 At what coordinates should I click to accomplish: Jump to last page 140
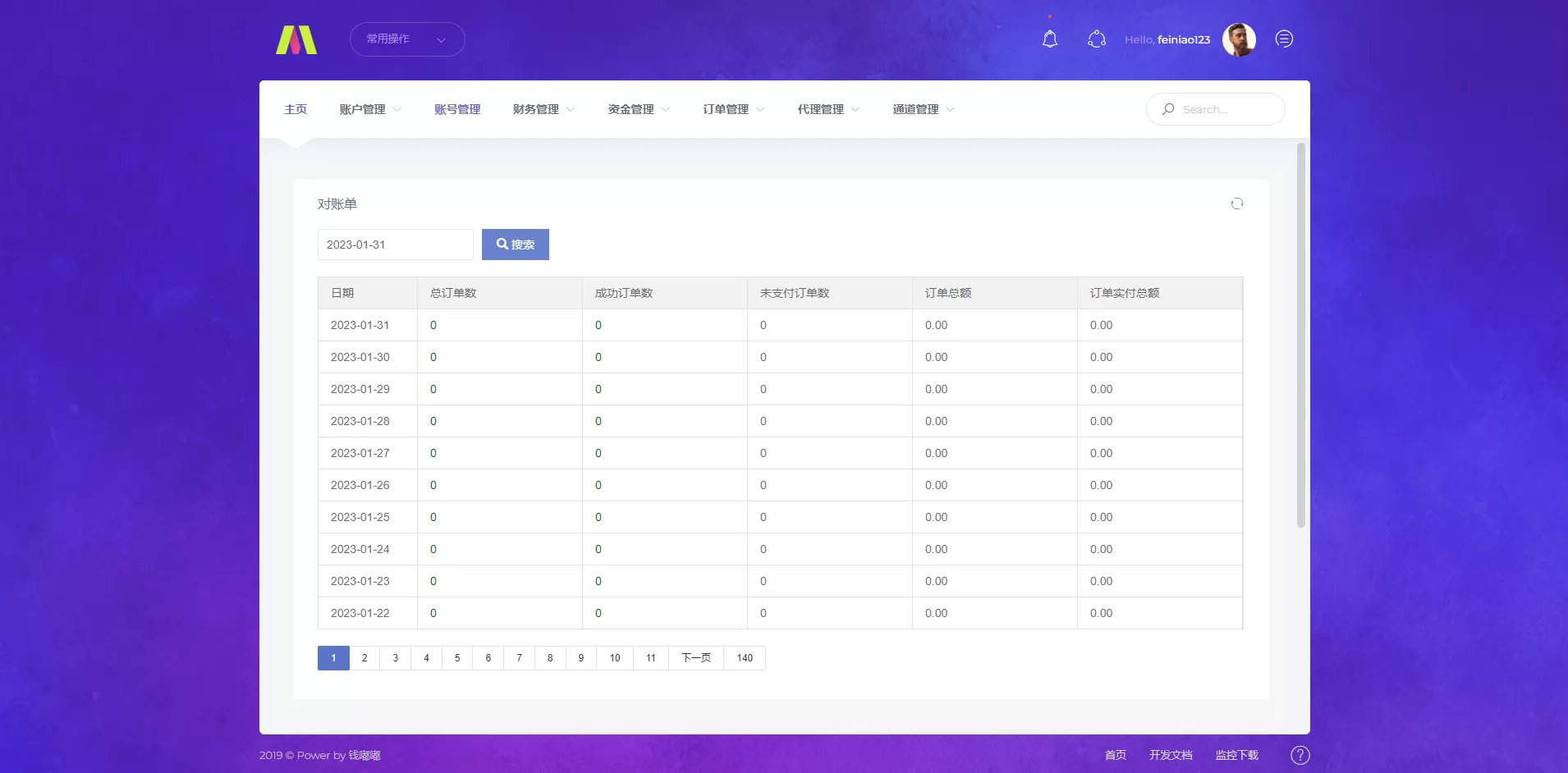pyautogui.click(x=745, y=658)
